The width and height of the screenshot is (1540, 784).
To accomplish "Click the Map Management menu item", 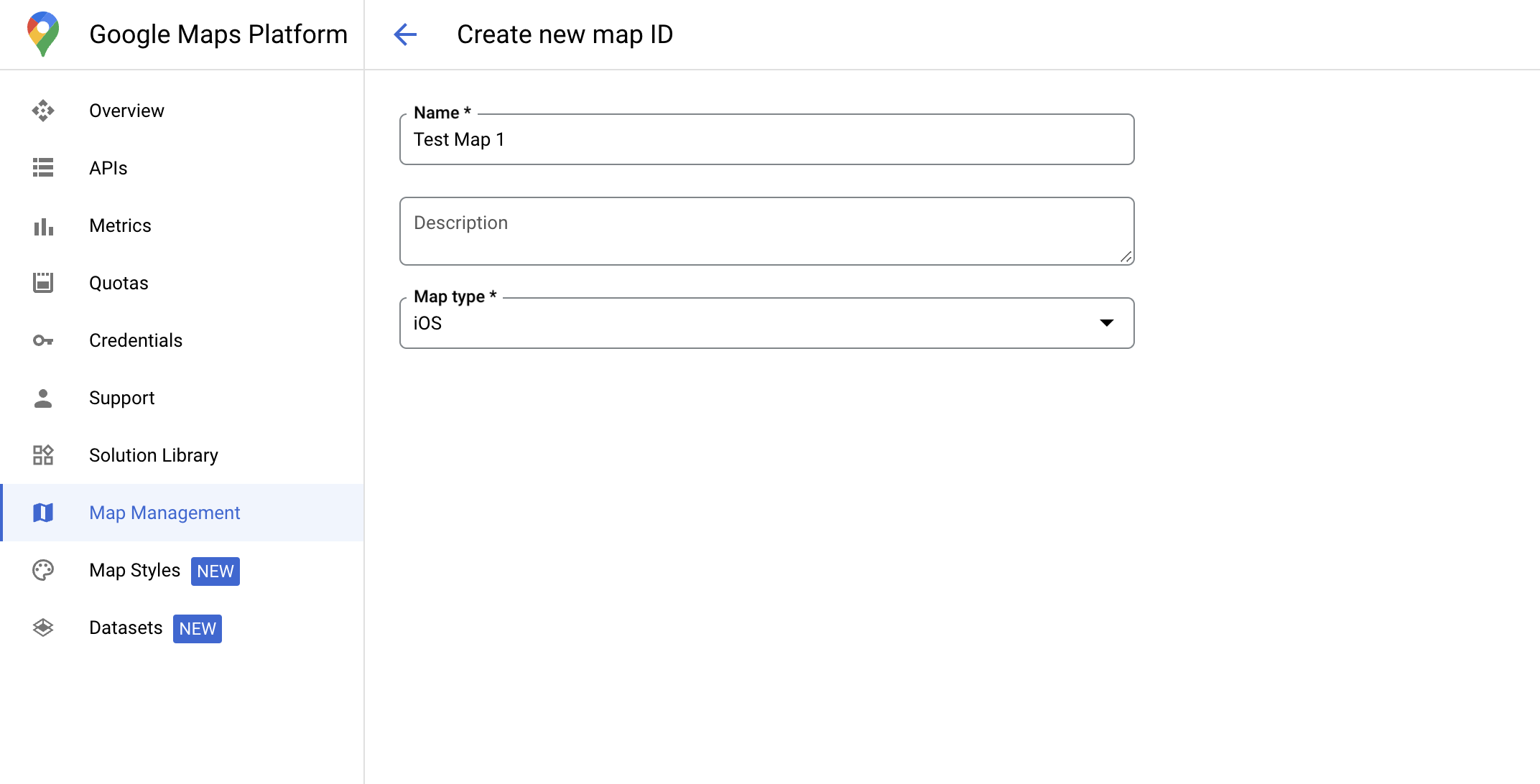I will click(165, 513).
